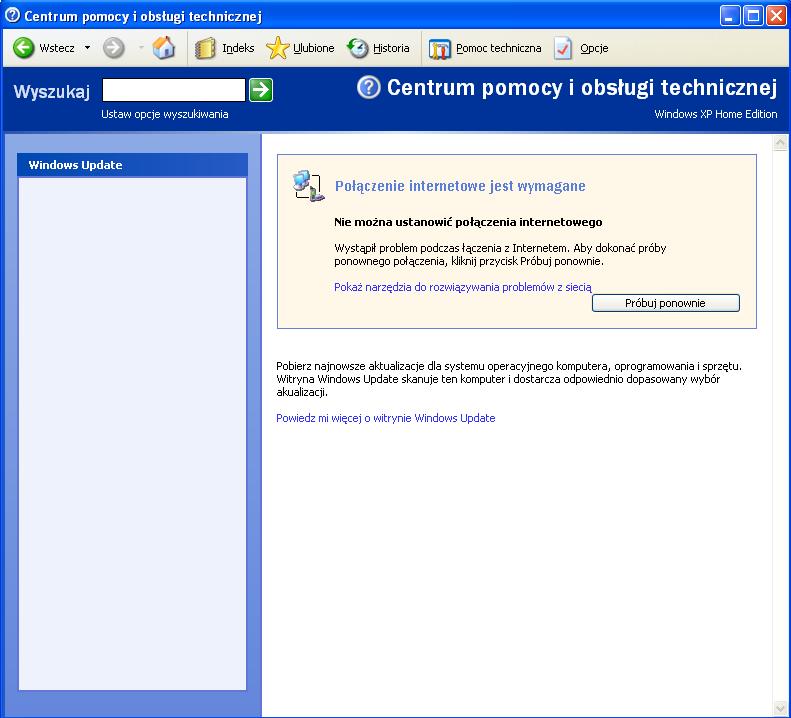
Task: Open Powiedz mi więcej o Windows Update
Action: click(x=385, y=418)
